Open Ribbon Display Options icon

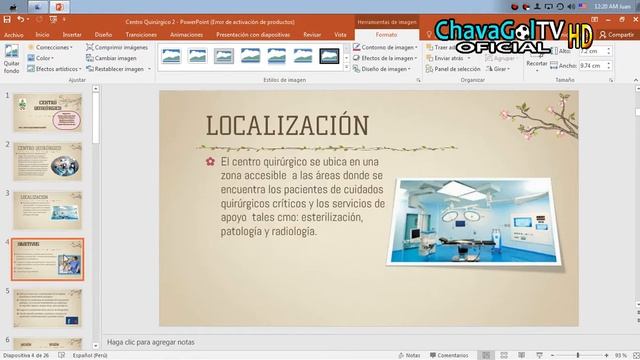click(x=594, y=19)
